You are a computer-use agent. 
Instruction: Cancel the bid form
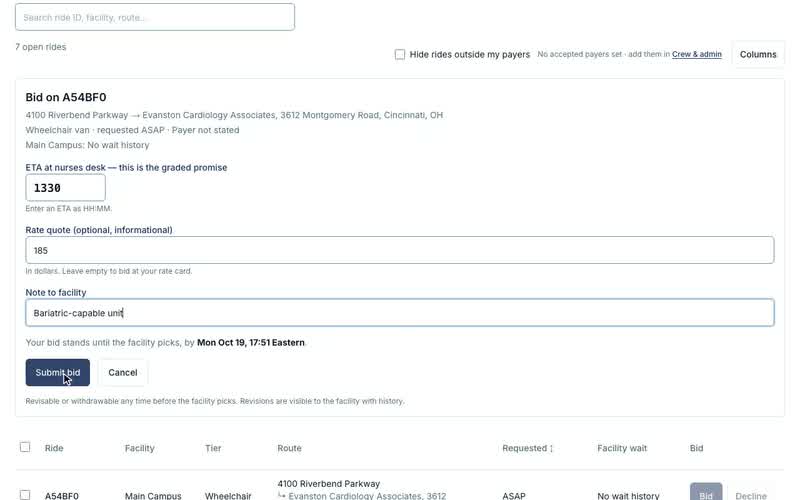coord(122,372)
